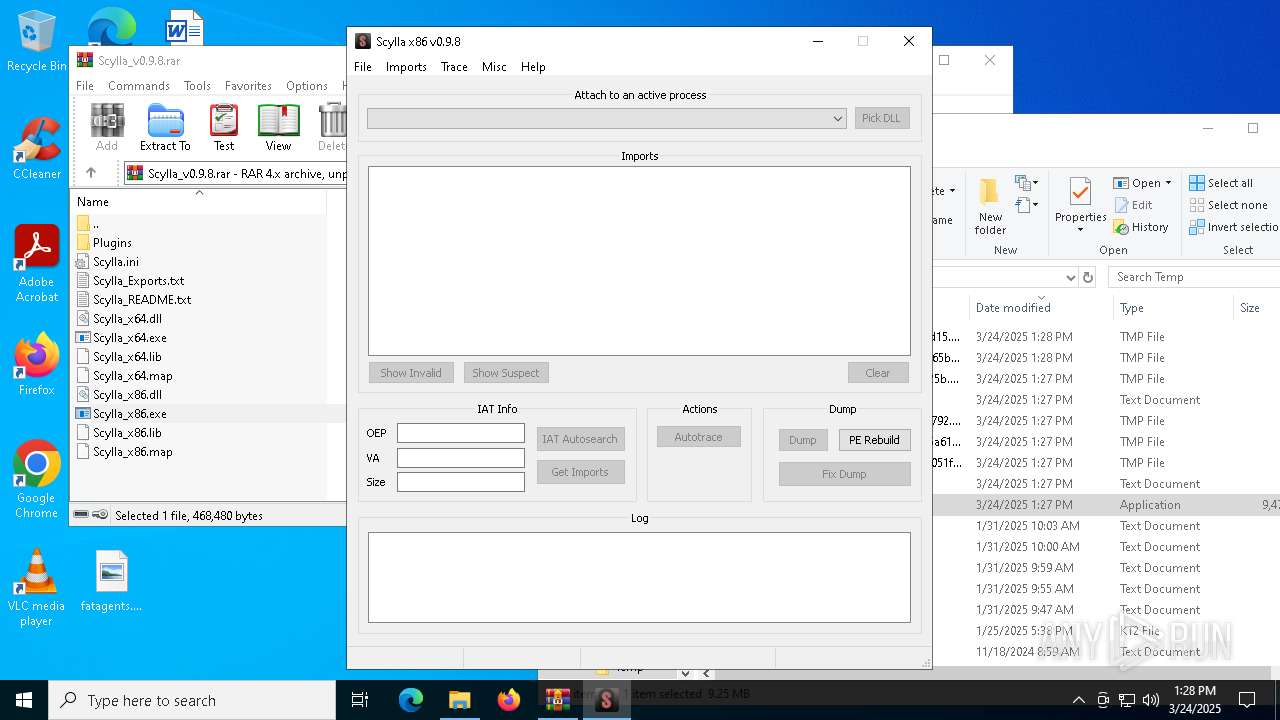Select Scylla_x86.dll in the archive list
This screenshot has height=720, width=1280.
(x=127, y=395)
